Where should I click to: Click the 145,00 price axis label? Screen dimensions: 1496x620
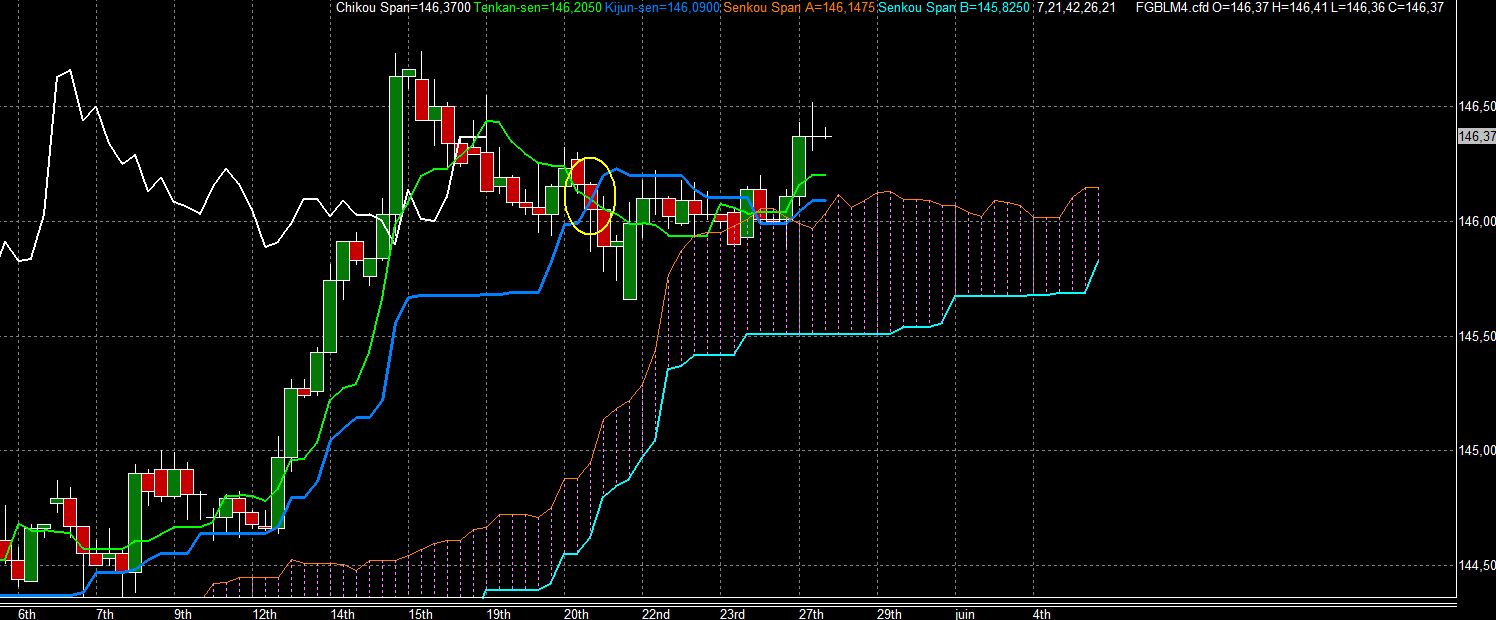[1477, 451]
